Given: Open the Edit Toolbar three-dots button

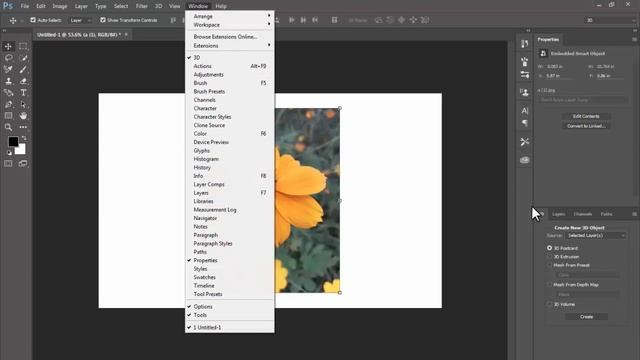Looking at the screenshot, I should (x=23, y=127).
